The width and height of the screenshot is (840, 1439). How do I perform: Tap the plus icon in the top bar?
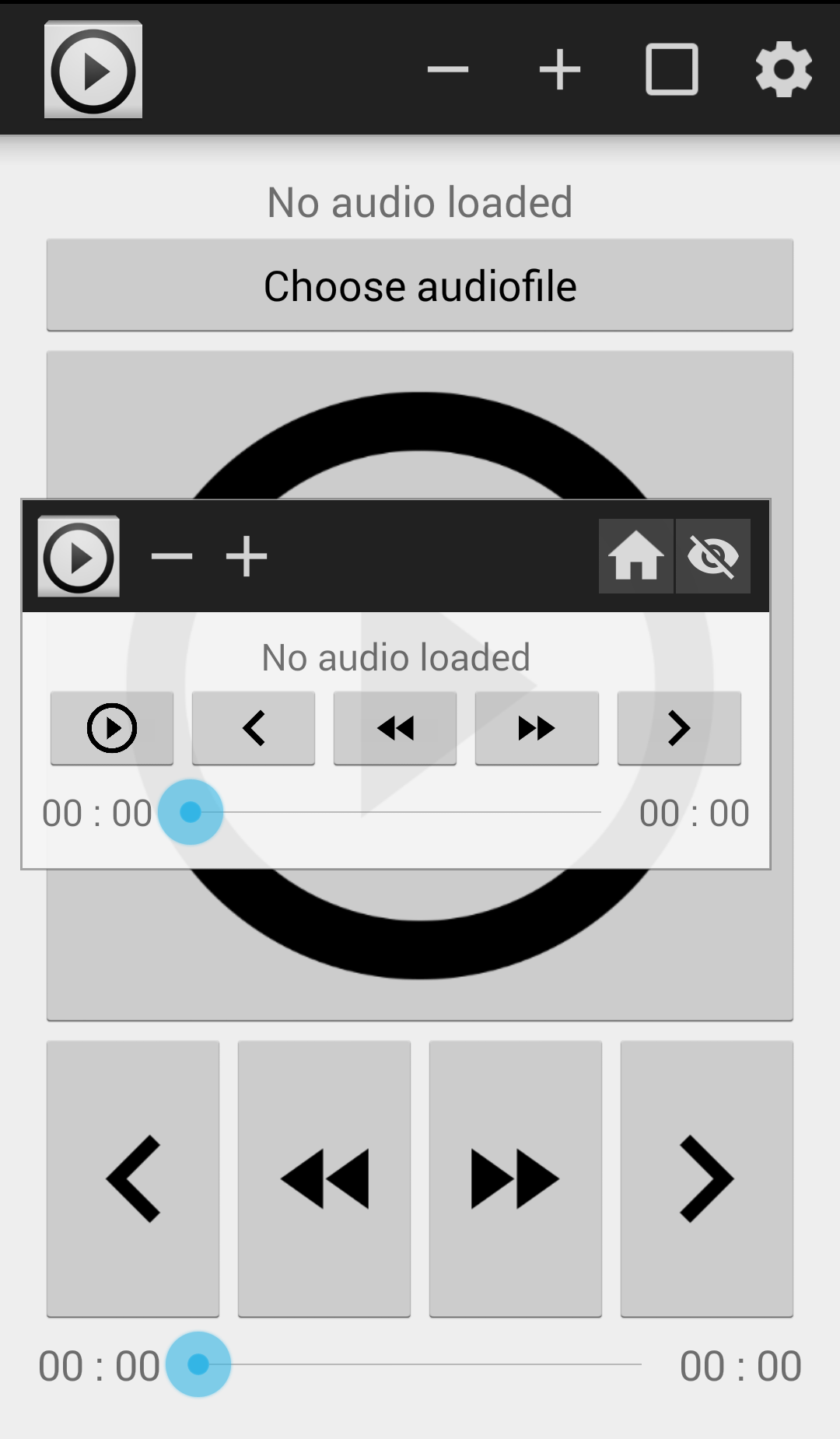(560, 69)
